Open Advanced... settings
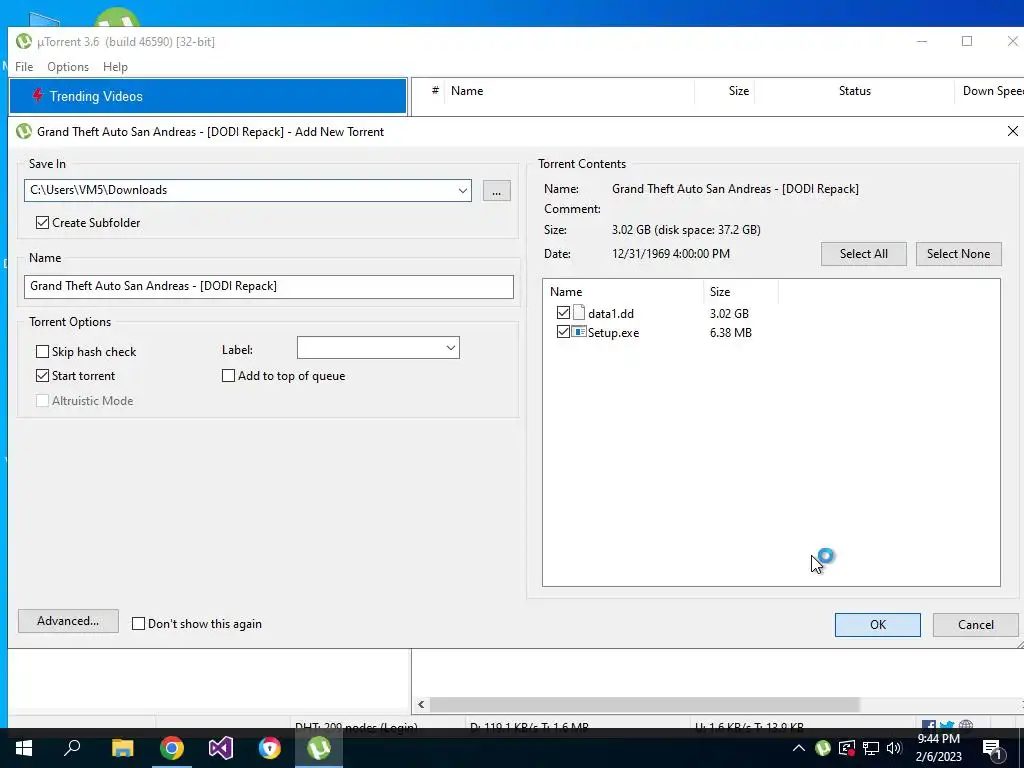The width and height of the screenshot is (1024, 768). (x=68, y=621)
